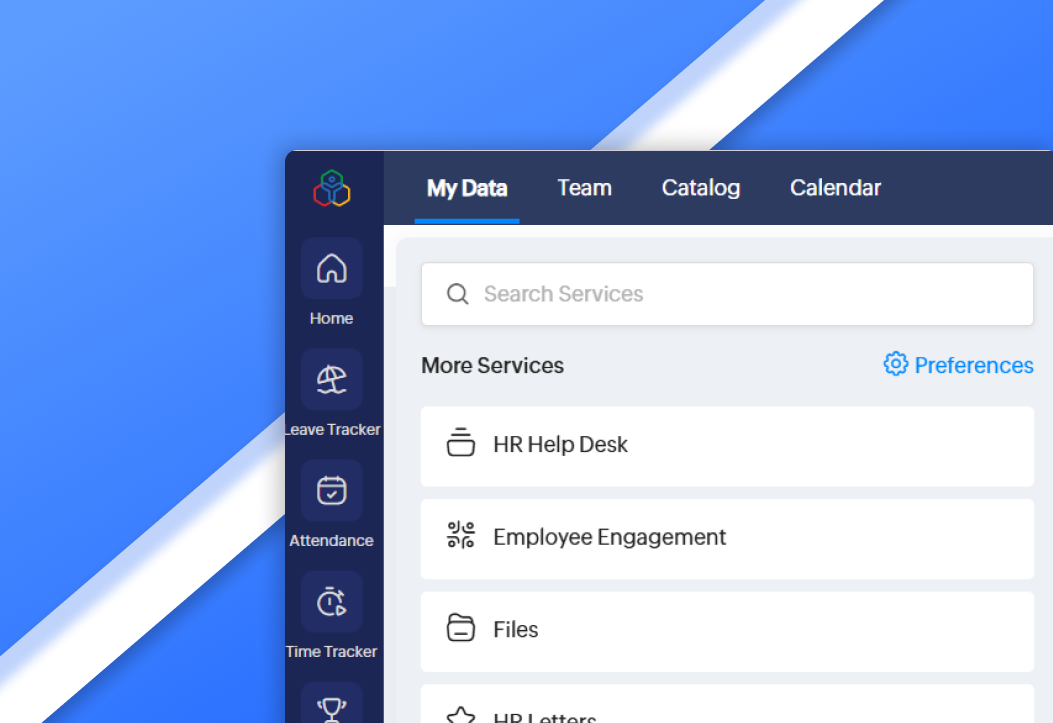Select the HR Help Desk icon
Screen dimensions: 1053x723
click(460, 444)
